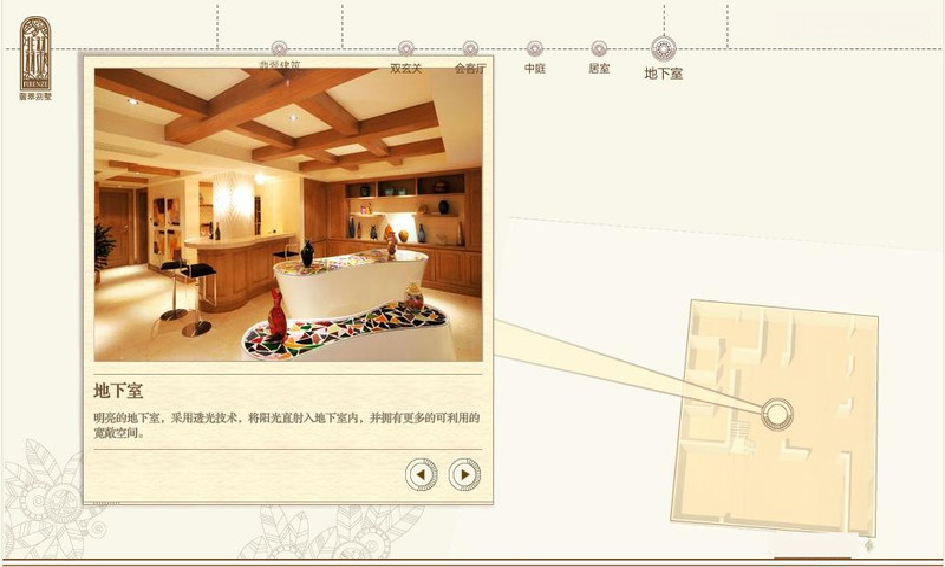
Task: Click the basement floor plan map
Action: [x=774, y=417]
